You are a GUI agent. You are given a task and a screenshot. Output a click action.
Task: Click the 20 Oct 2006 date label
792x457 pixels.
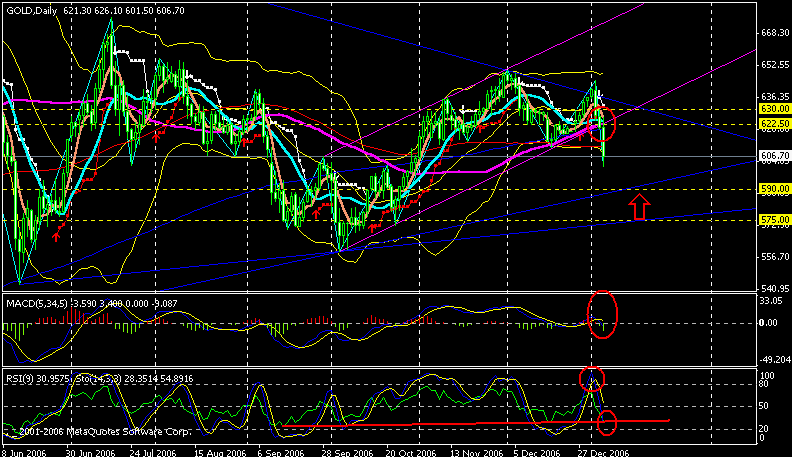pyautogui.click(x=411, y=452)
